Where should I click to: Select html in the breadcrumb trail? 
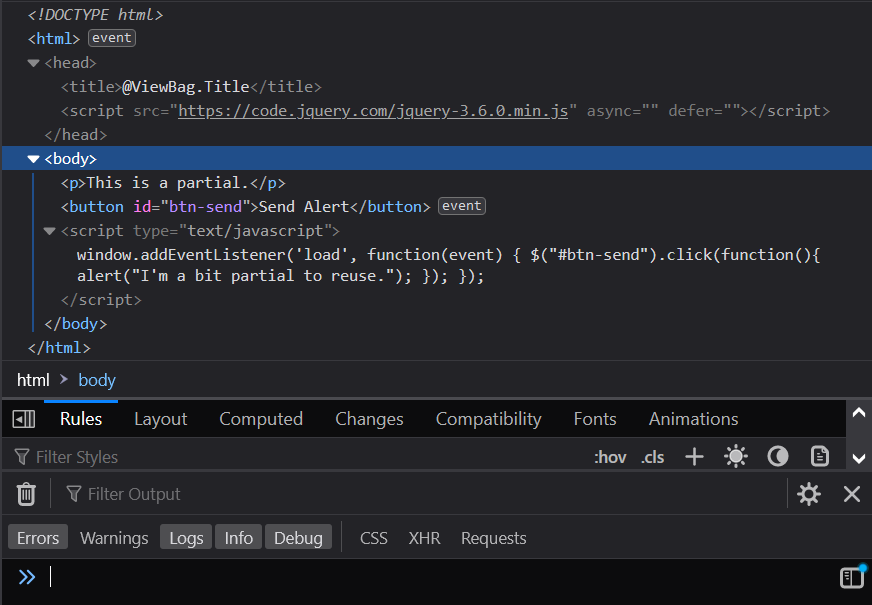[33, 380]
